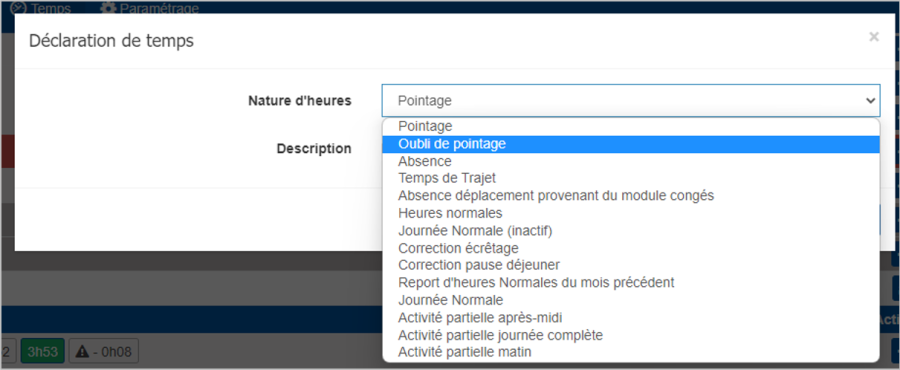Screen dimensions: 900x370
Task: Select Pointage option in the list
Action: 631,126
